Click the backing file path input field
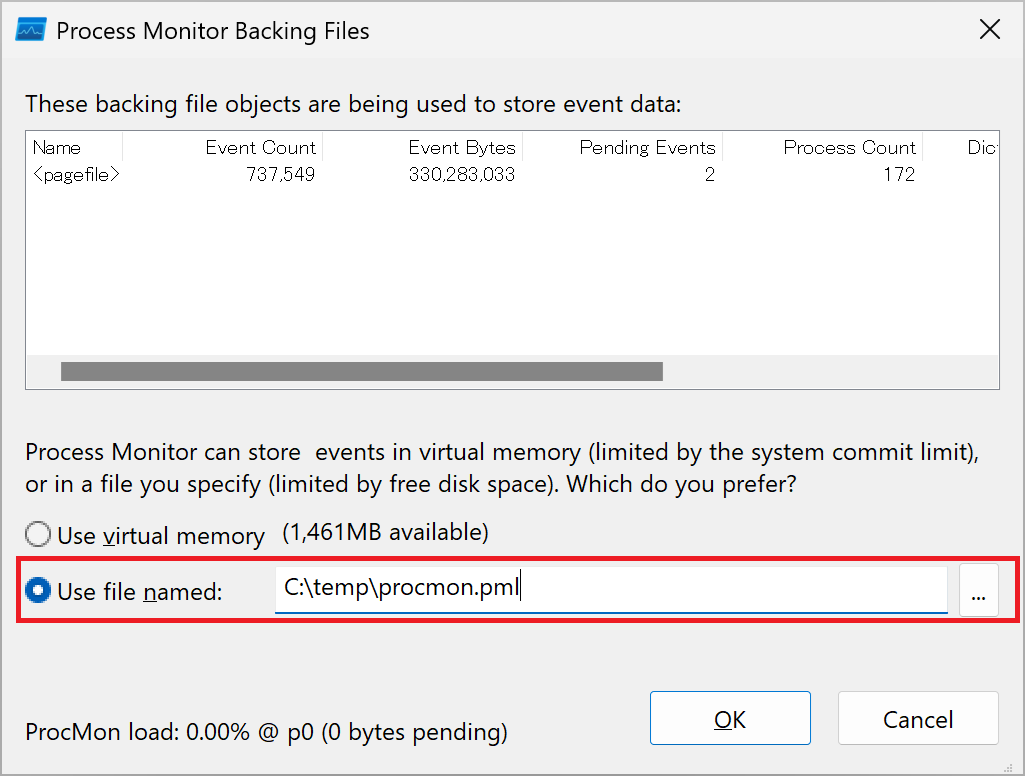 click(x=611, y=589)
